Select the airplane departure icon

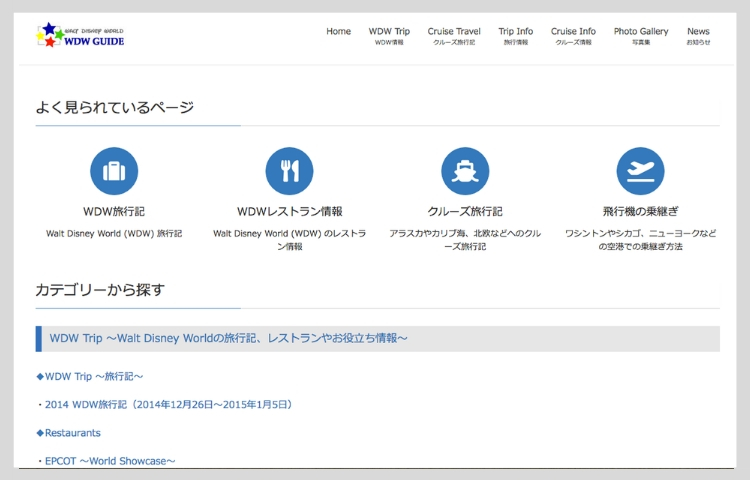[640, 171]
